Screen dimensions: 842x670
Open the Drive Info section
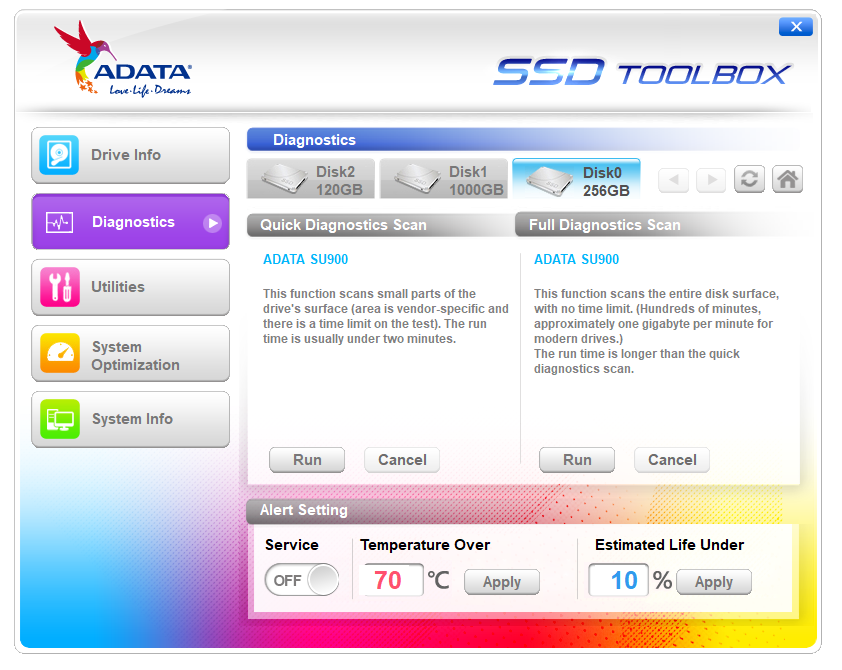point(130,155)
